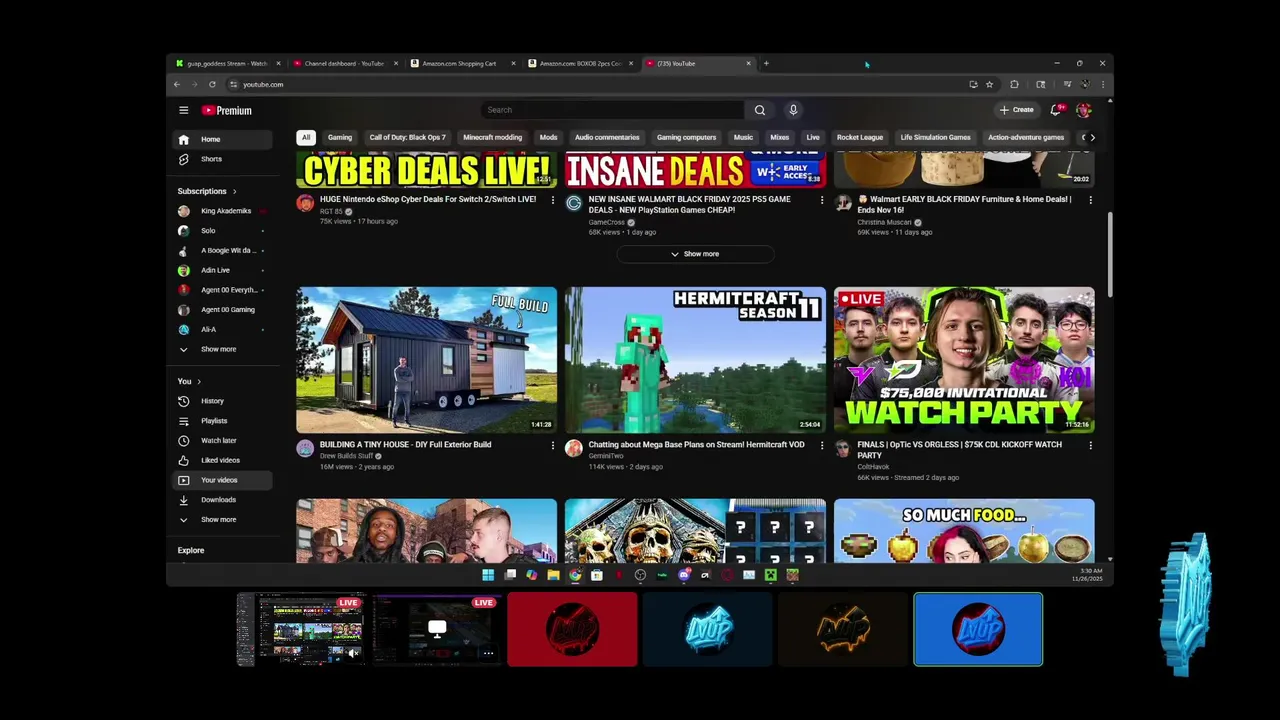Image resolution: width=1280 pixels, height=720 pixels.
Task: Click Windows Start button in taskbar
Action: (x=488, y=575)
